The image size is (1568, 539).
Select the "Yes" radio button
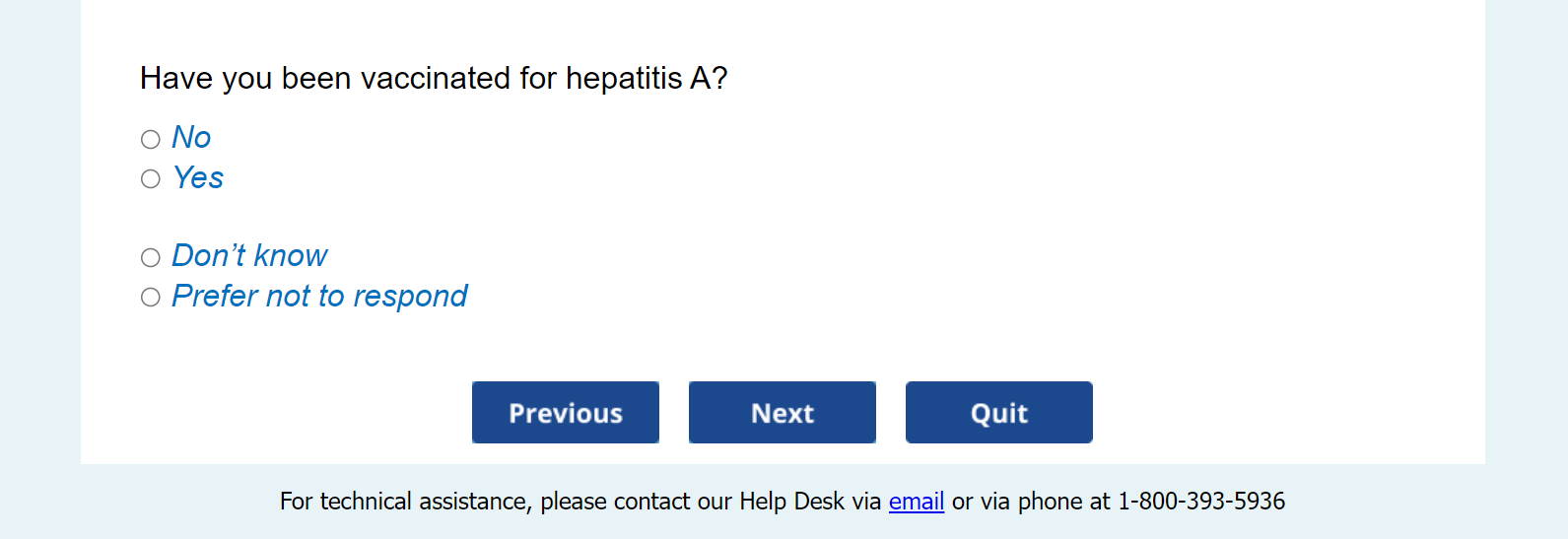151,179
